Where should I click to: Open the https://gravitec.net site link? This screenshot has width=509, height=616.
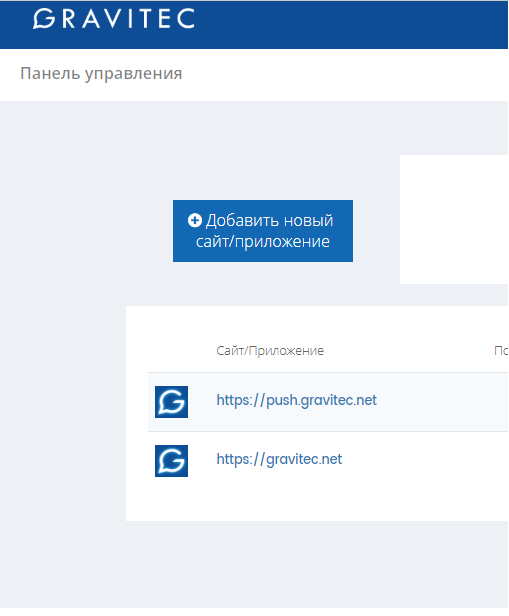click(x=279, y=459)
